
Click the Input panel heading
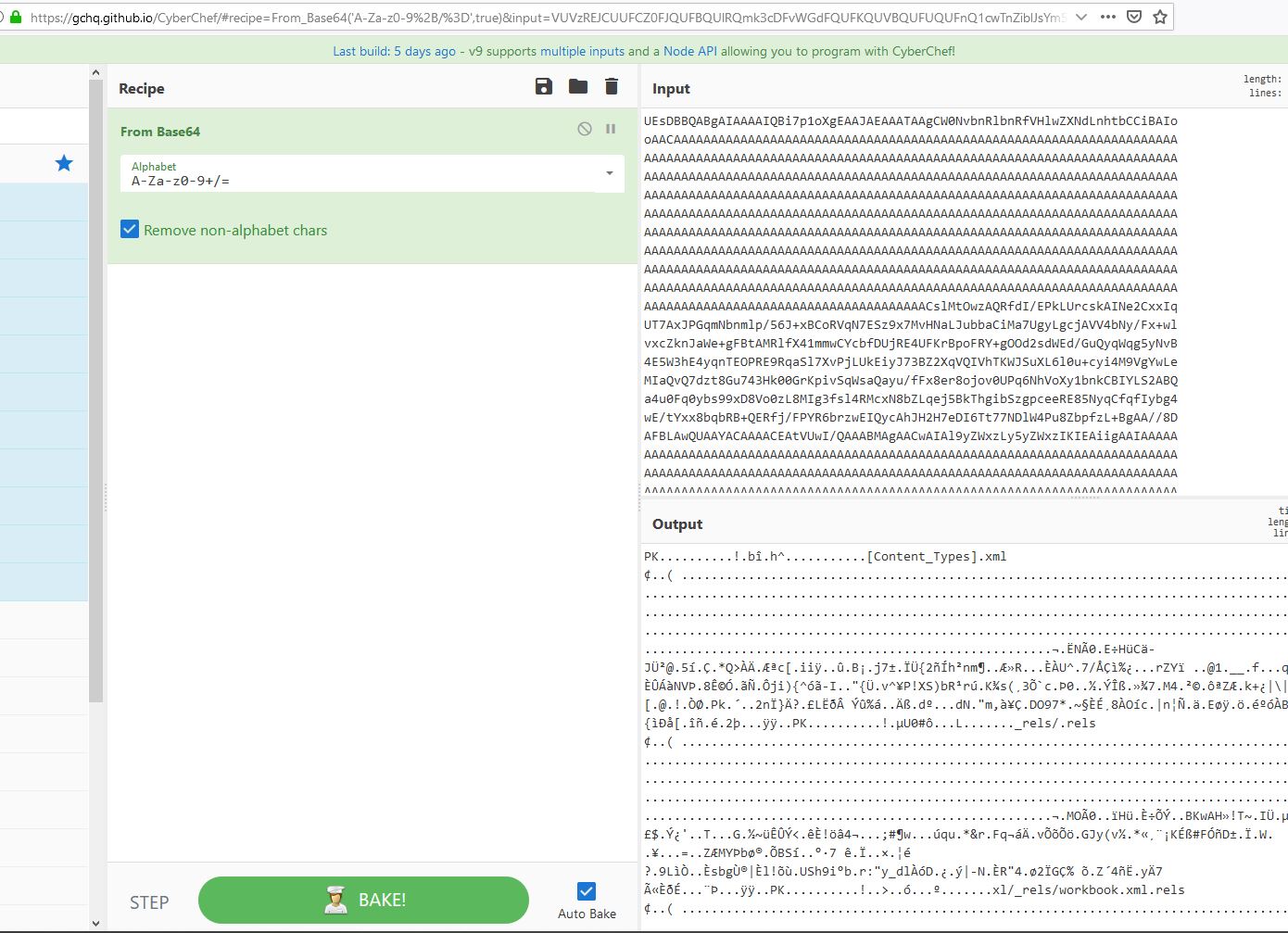pos(671,88)
